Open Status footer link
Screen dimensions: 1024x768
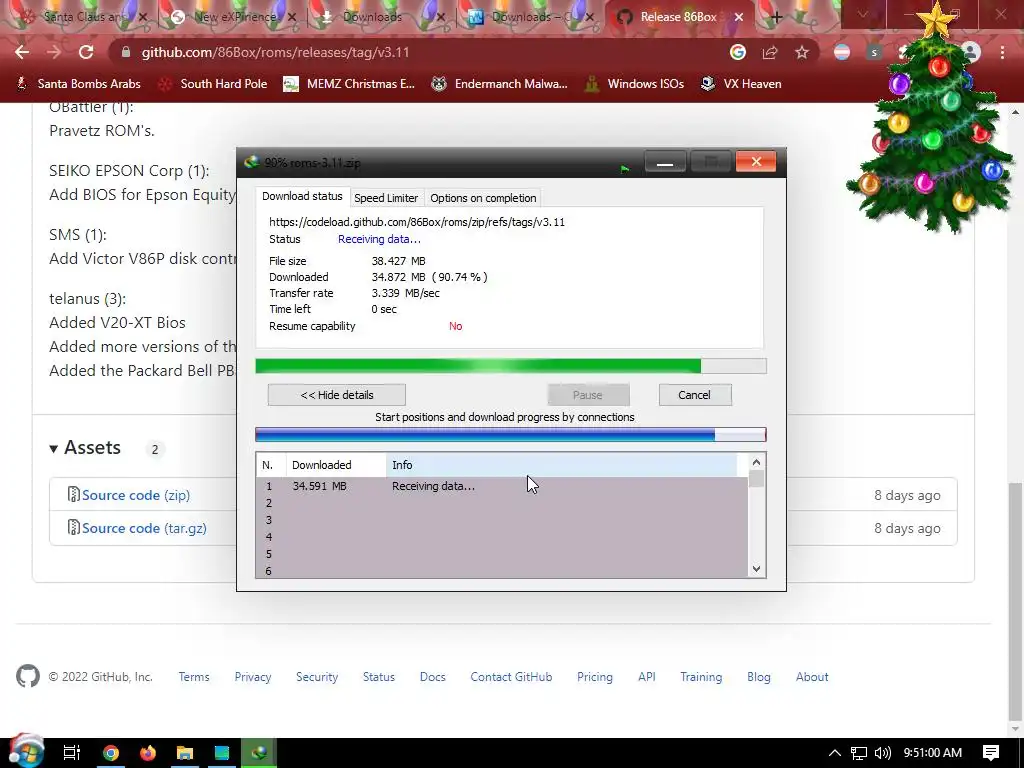[x=379, y=677]
